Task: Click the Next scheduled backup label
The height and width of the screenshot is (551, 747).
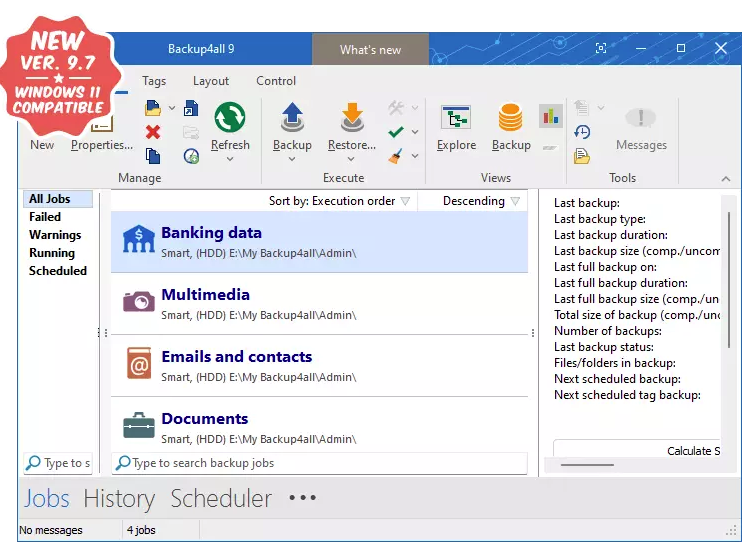Action: [x=617, y=379]
